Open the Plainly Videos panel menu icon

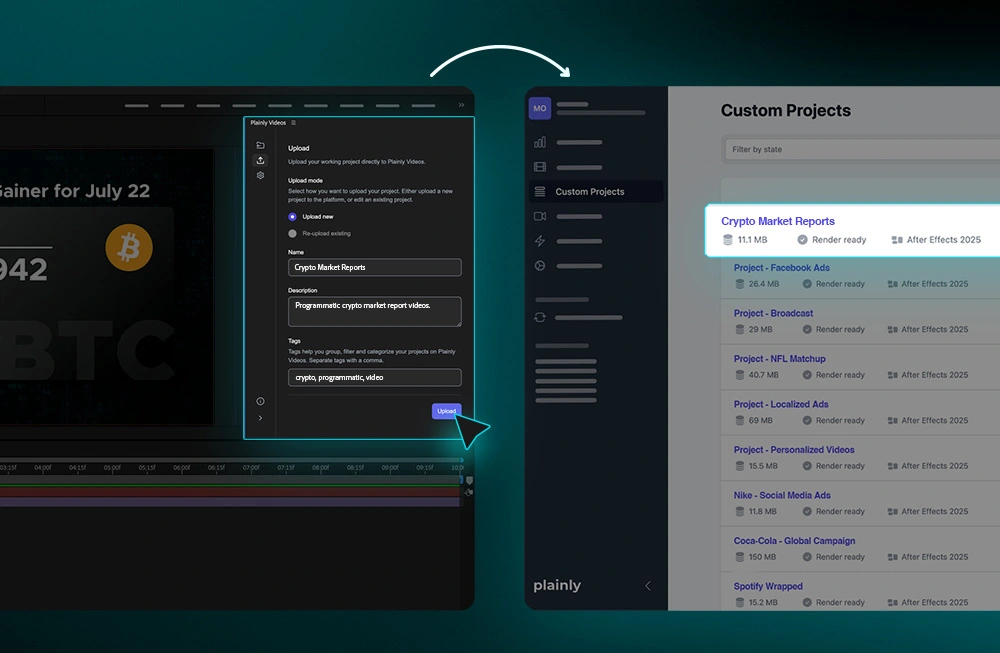point(293,122)
